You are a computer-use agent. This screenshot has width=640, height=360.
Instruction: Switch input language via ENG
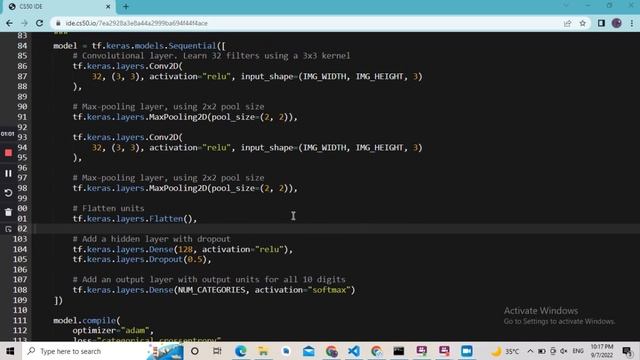coord(578,351)
